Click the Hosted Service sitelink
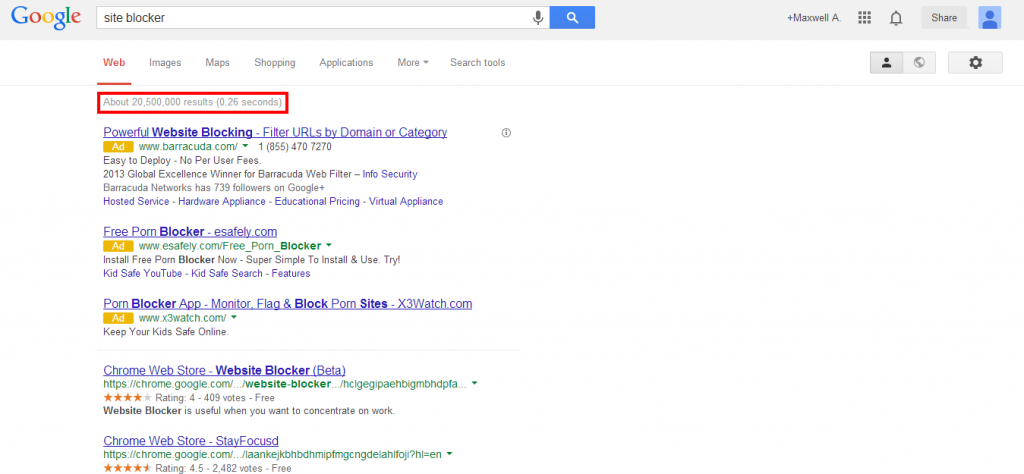 pos(137,202)
